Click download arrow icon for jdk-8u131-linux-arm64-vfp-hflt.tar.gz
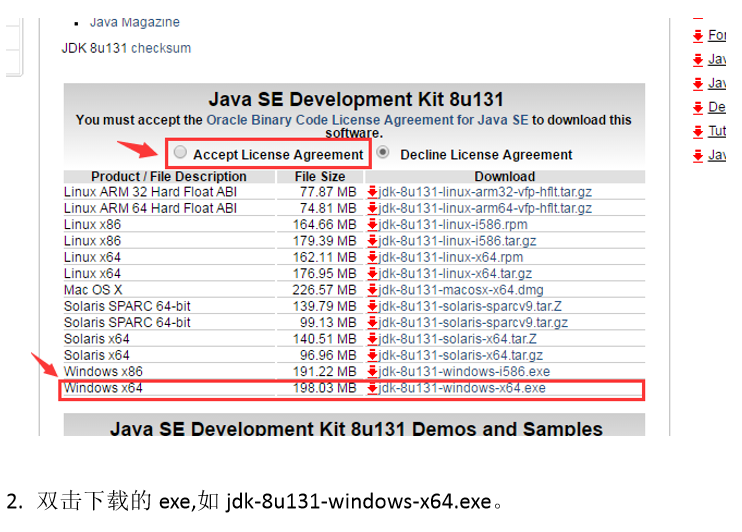 372,208
